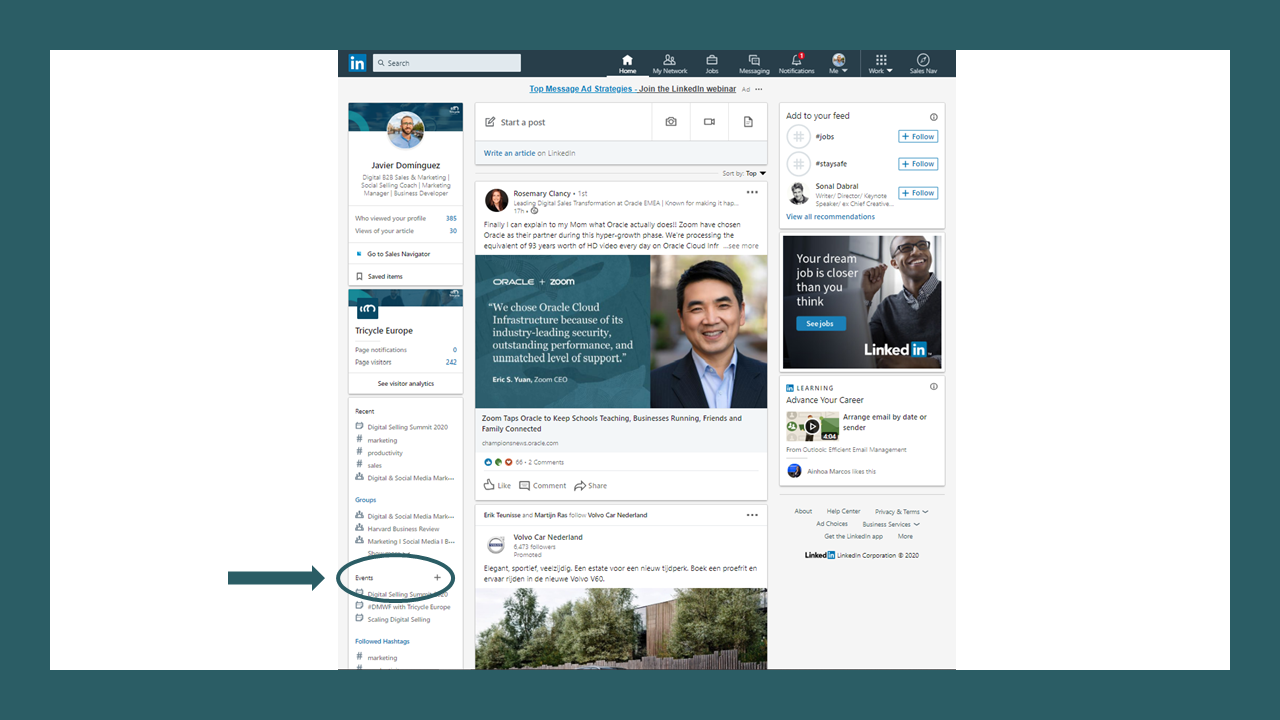View the 2 Comments link
The image size is (1280, 720).
tap(546, 462)
